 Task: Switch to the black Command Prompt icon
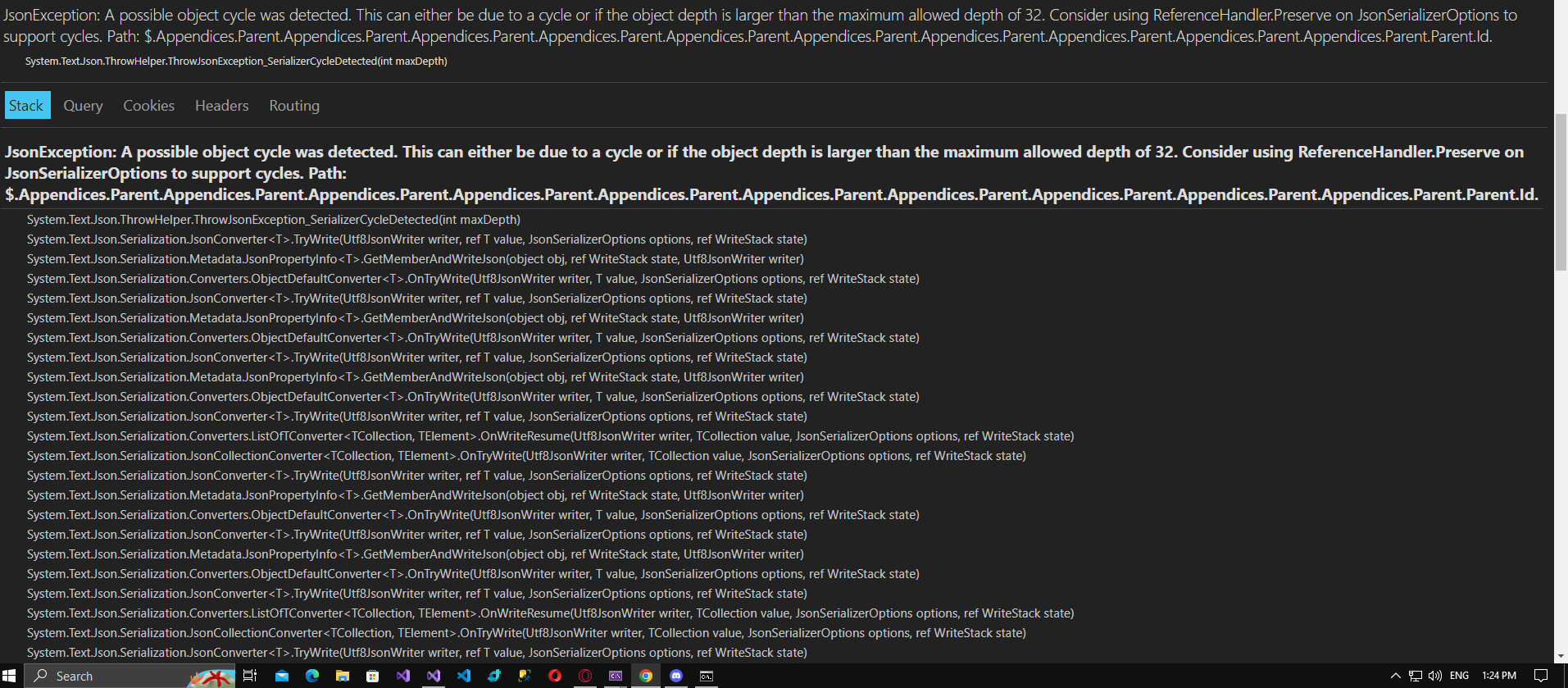(x=707, y=676)
